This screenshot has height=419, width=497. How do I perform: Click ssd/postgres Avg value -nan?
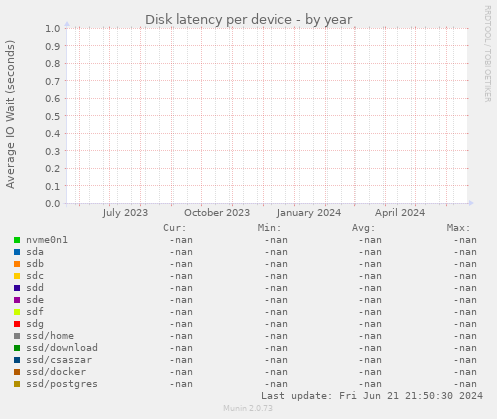pyautogui.click(x=370, y=384)
